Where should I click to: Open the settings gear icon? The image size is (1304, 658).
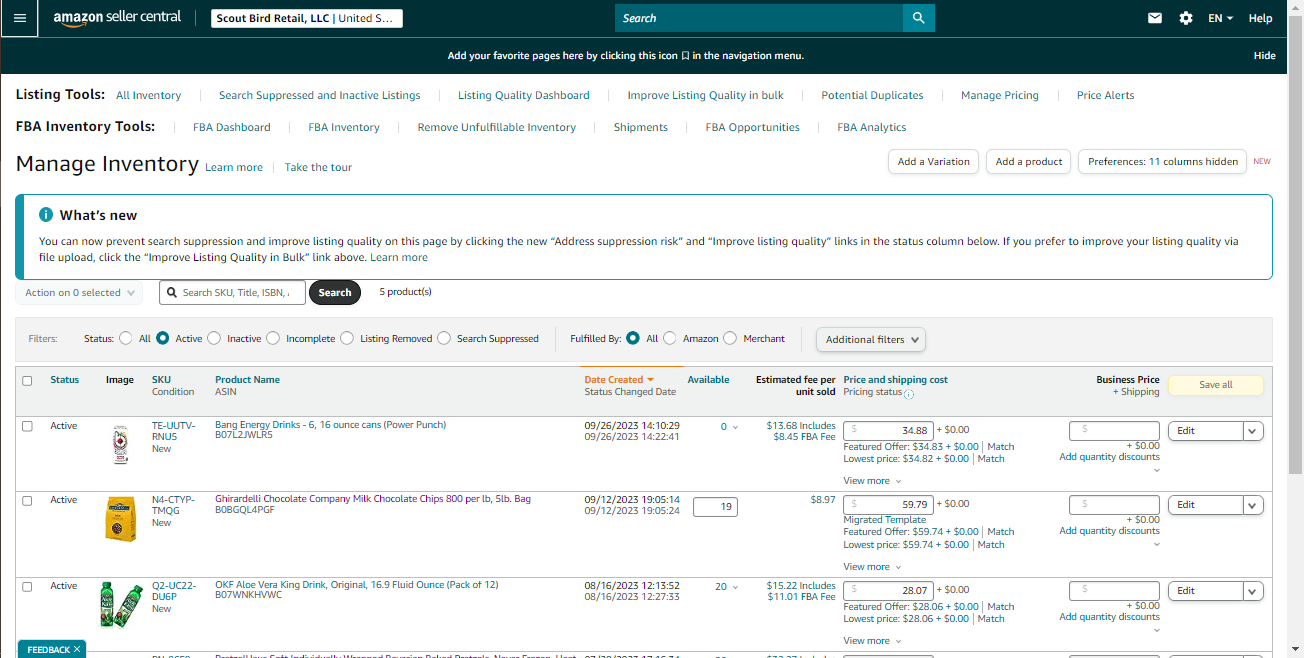pyautogui.click(x=1186, y=18)
